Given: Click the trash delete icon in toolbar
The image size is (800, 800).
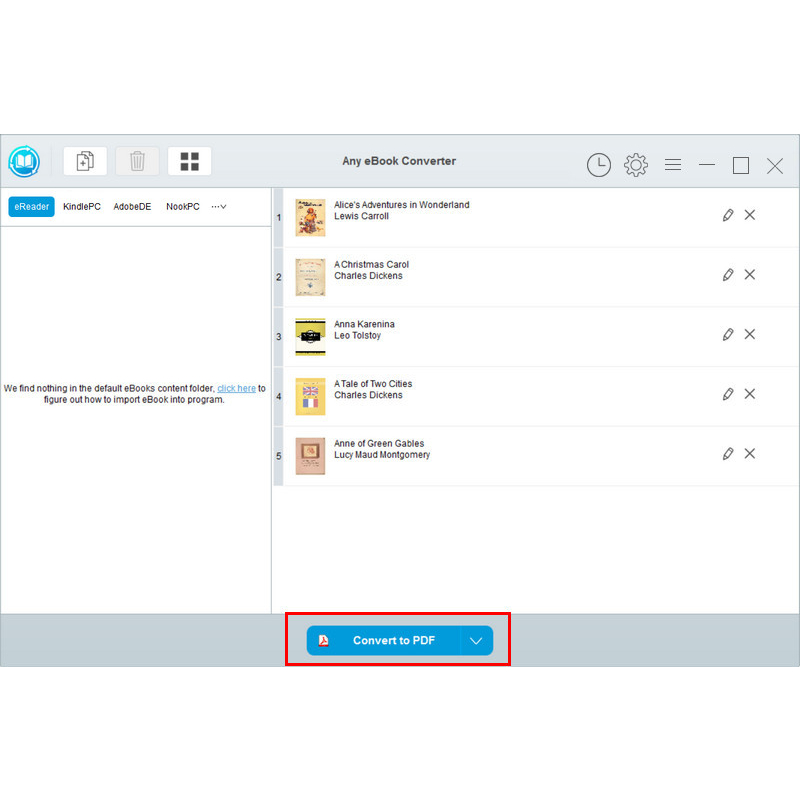Looking at the screenshot, I should click(137, 161).
